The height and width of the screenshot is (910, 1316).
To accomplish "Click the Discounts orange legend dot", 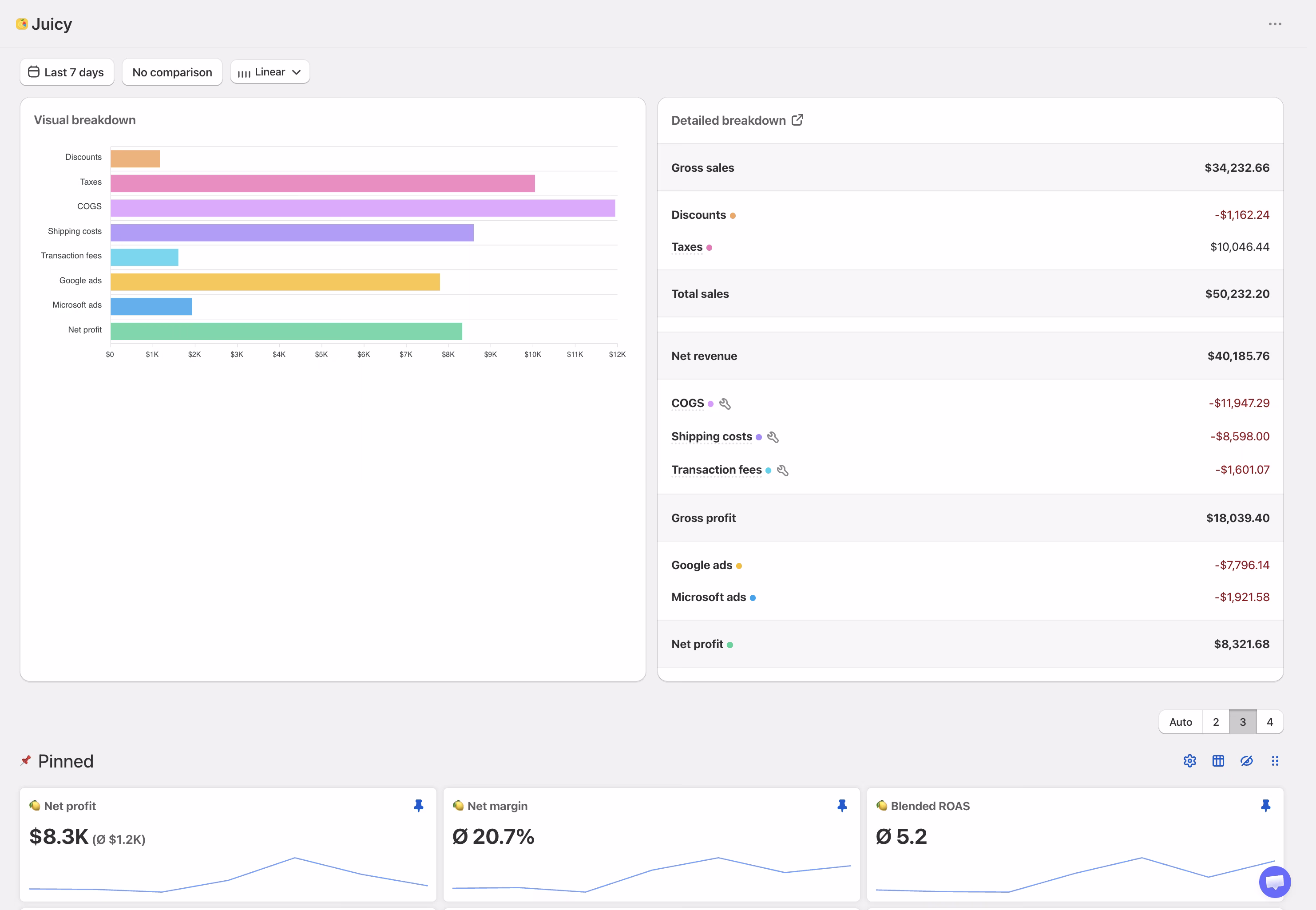I will 733,216.
